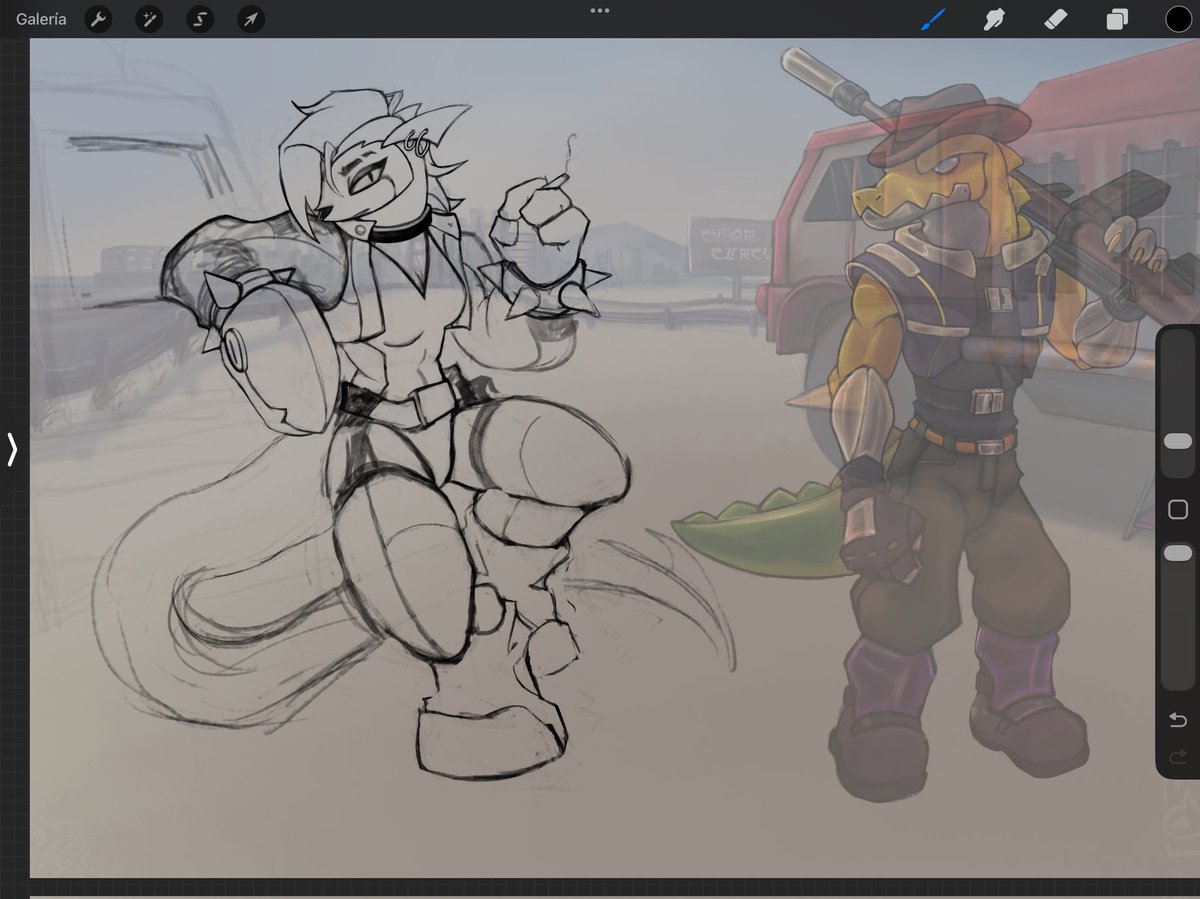This screenshot has width=1200, height=899.
Task: Tap the brush size slider handle
Action: point(1178,441)
